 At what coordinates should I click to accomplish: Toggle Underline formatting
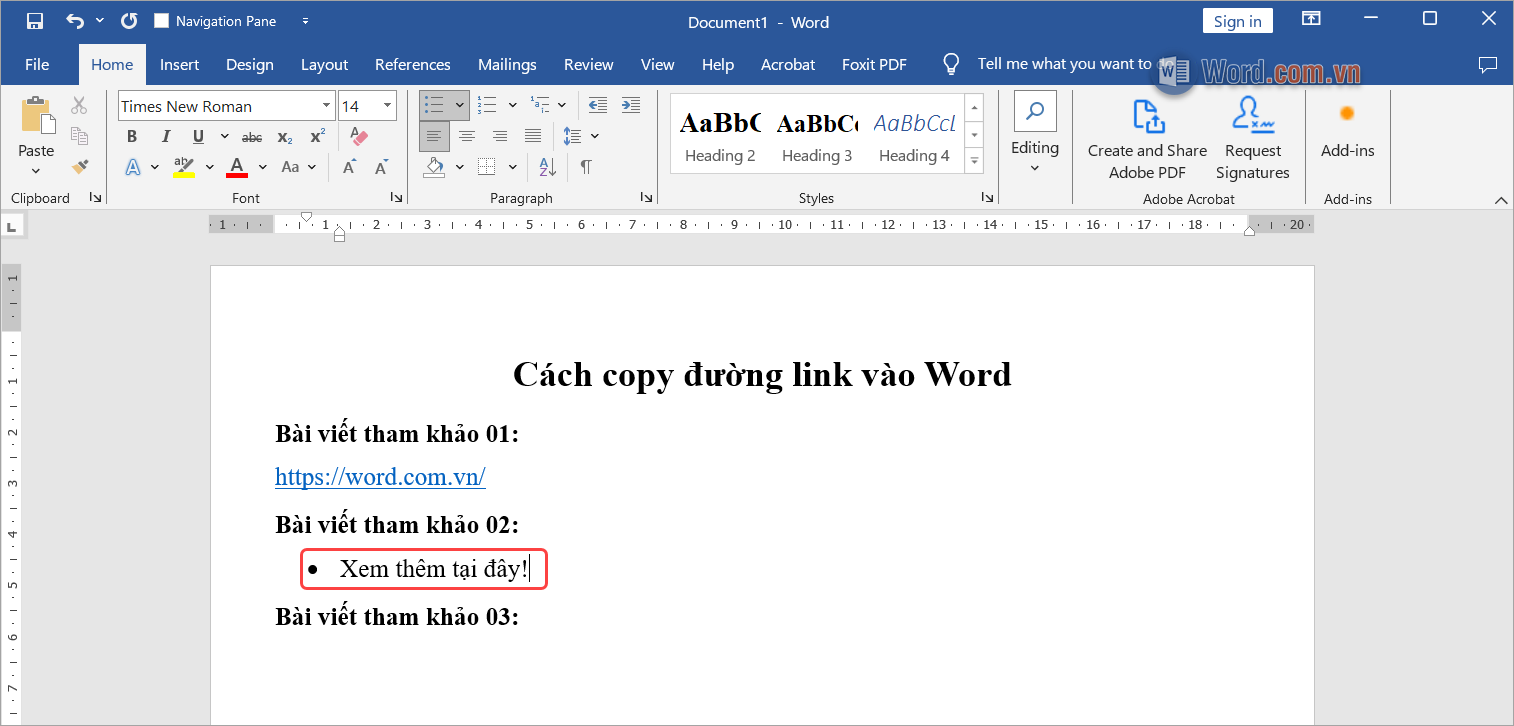(x=198, y=137)
